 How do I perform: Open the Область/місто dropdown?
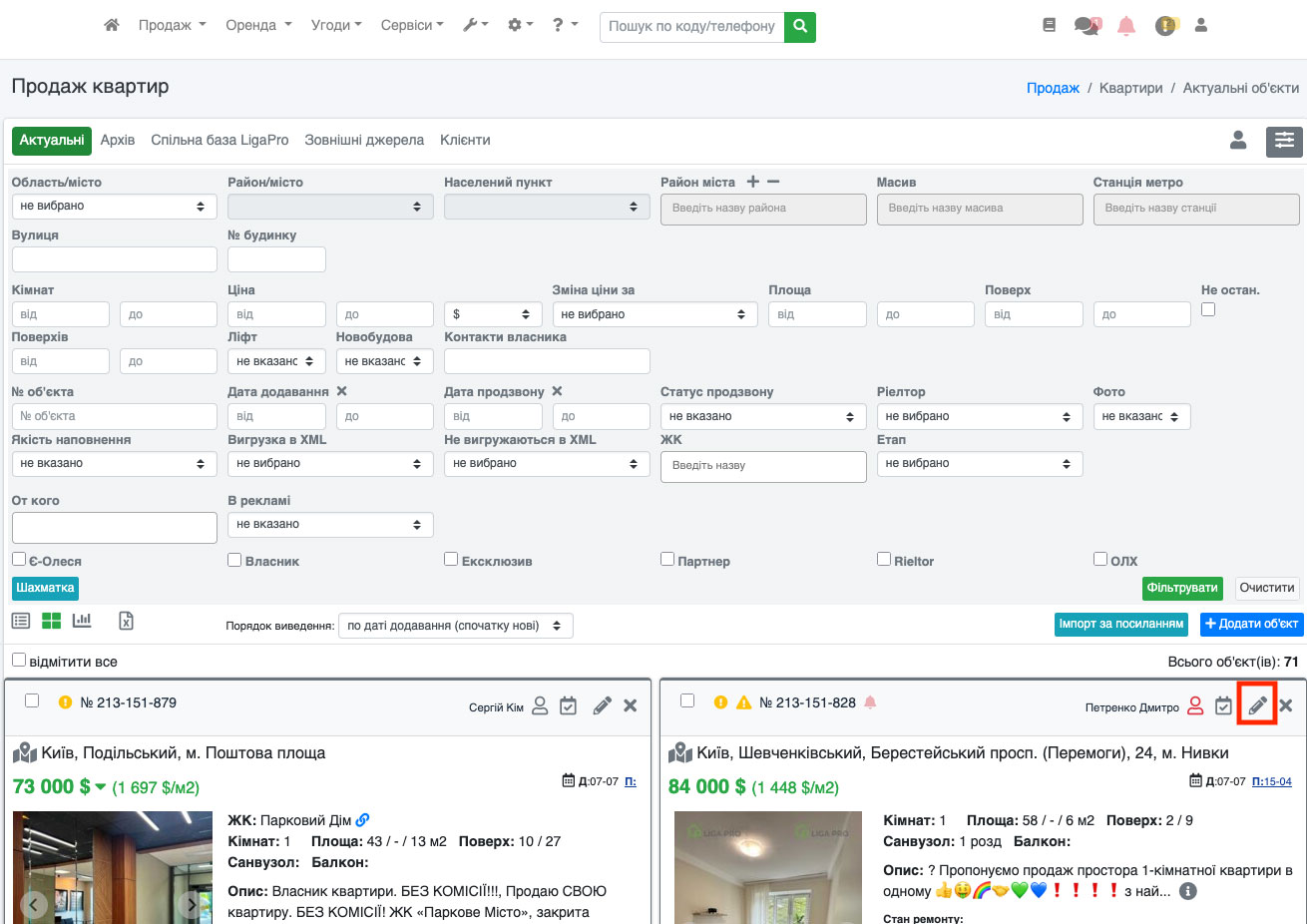pyautogui.click(x=114, y=207)
